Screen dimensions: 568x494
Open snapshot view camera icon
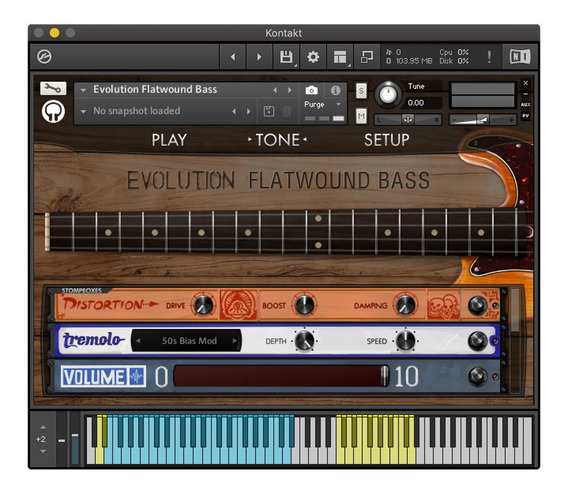(x=312, y=90)
